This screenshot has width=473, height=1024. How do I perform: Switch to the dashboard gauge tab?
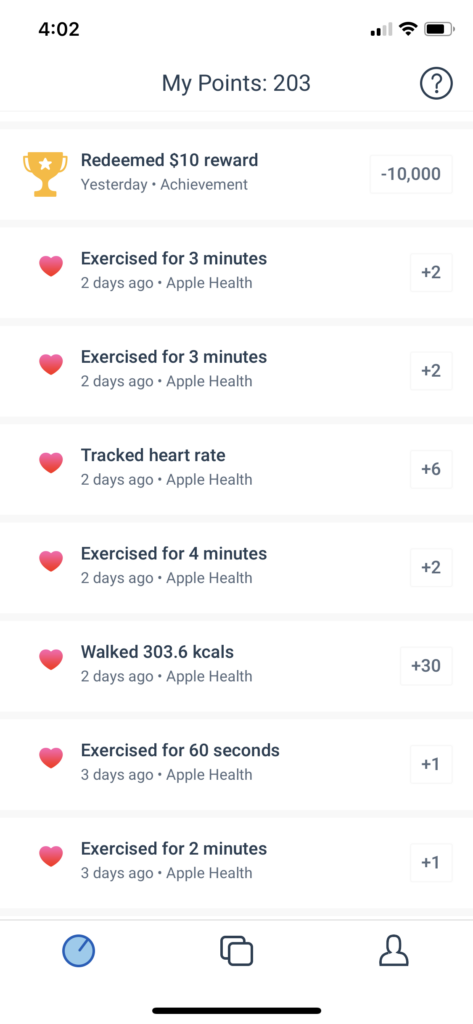click(x=78, y=950)
